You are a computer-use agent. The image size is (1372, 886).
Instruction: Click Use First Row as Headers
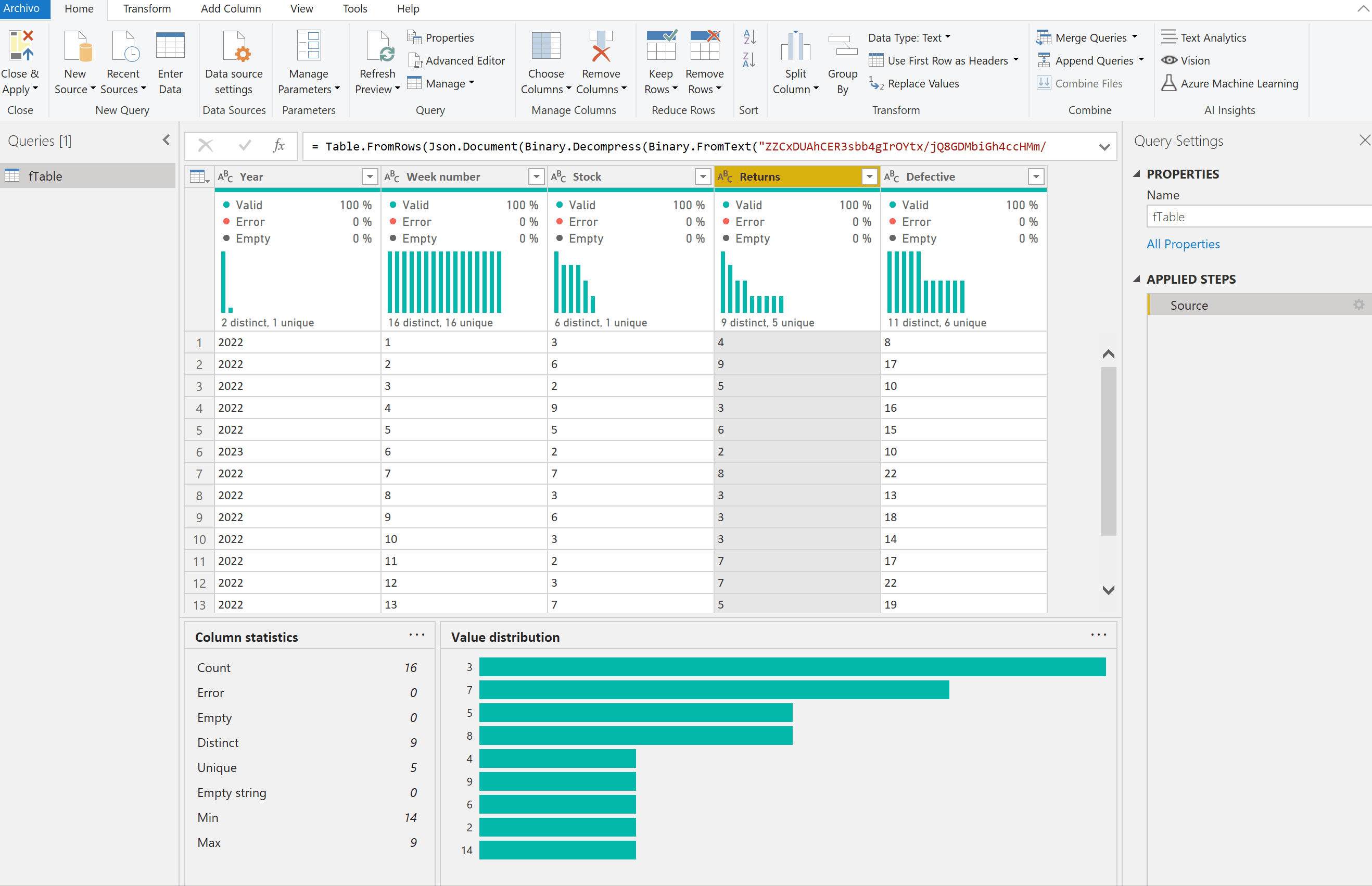[x=944, y=60]
